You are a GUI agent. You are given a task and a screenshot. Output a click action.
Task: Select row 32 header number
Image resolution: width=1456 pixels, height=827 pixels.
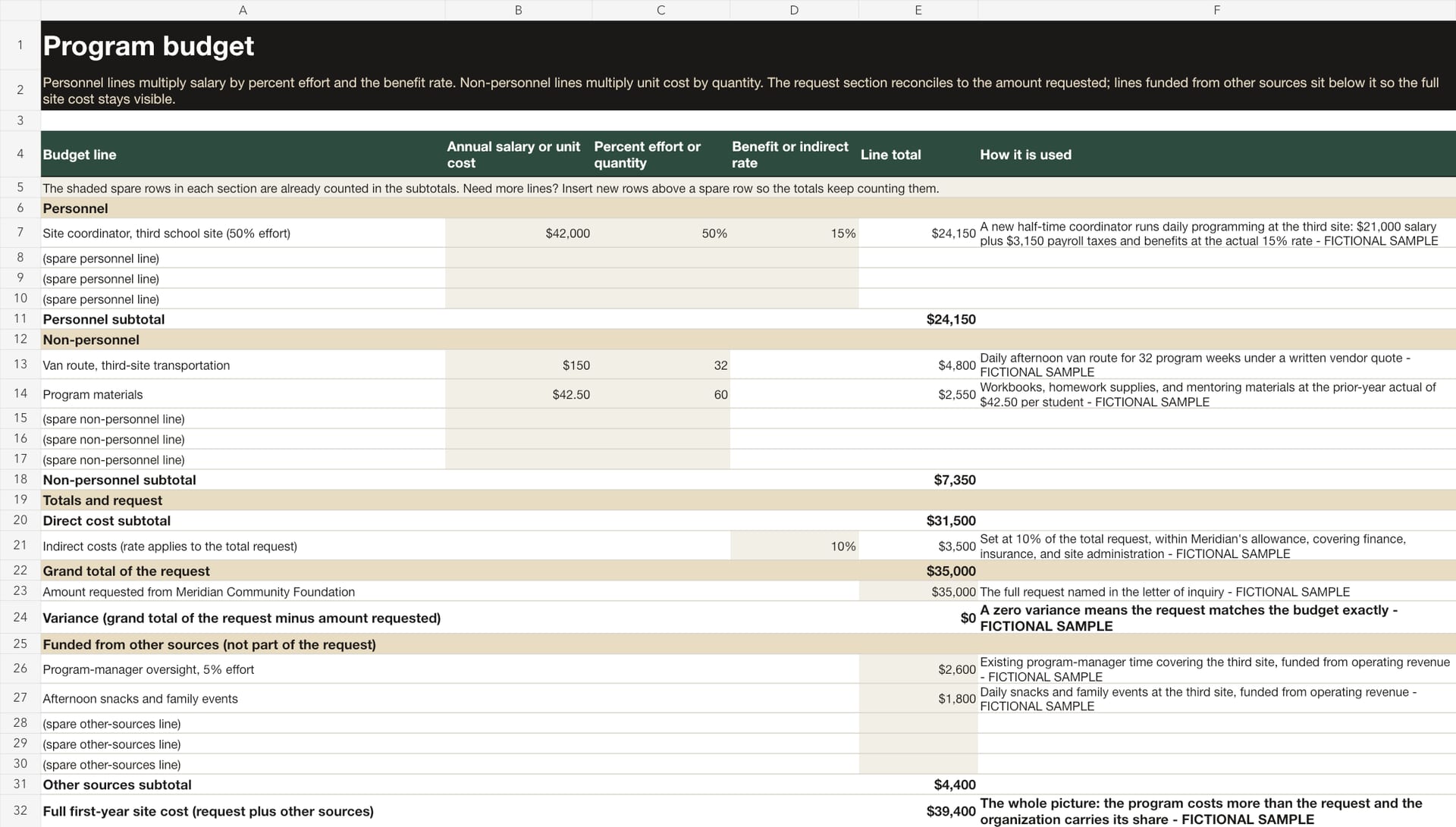pyautogui.click(x=20, y=810)
